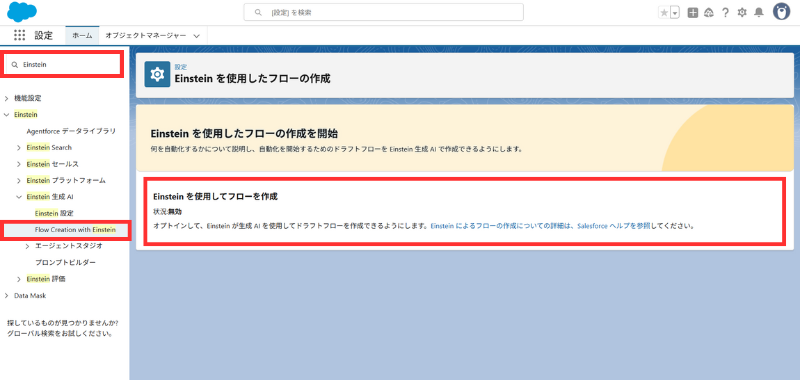Click the Quick Find magnifier icon
The image size is (800, 380).
click(15, 65)
